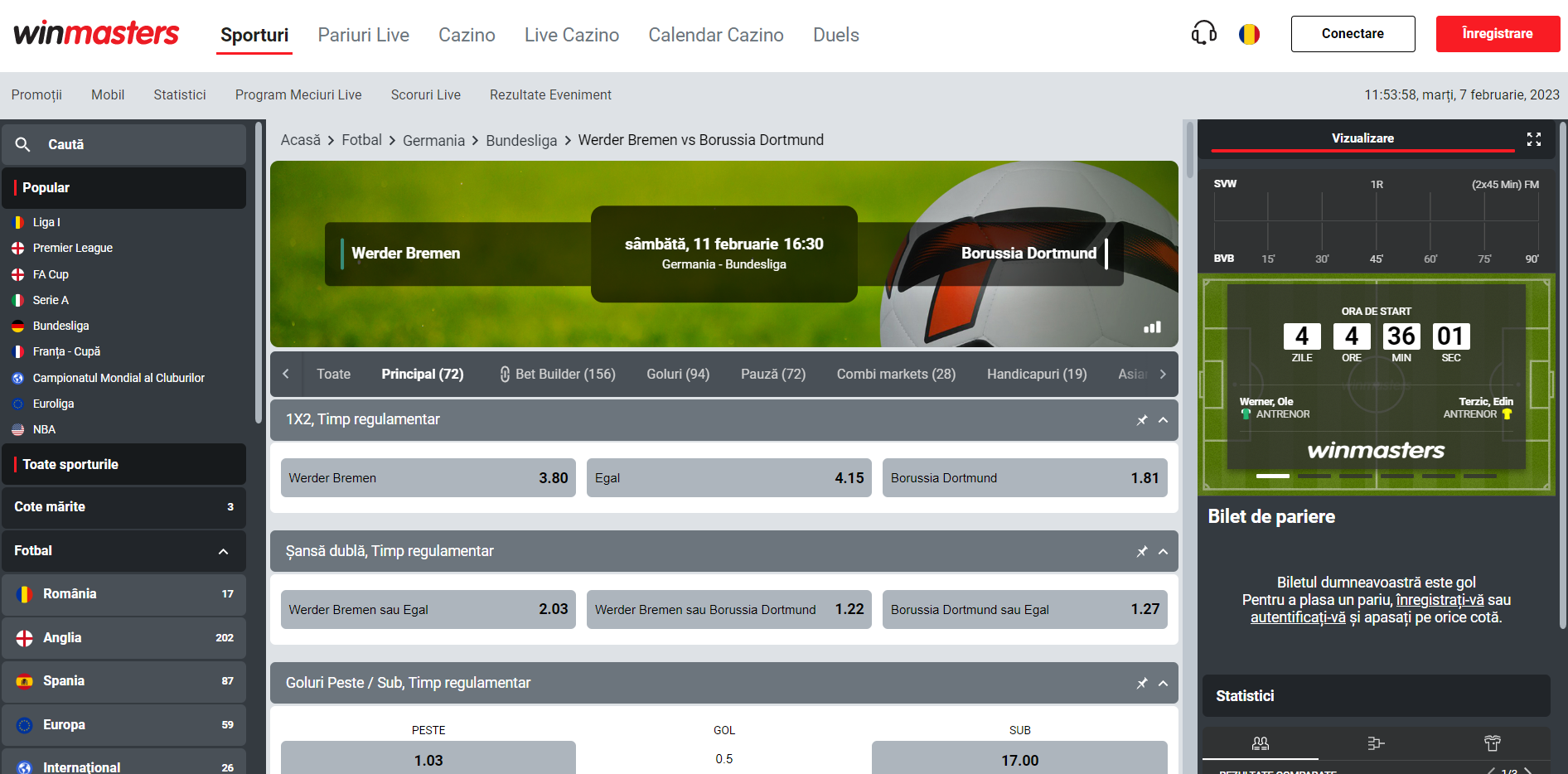Select the Combi markets (28) tab

[x=896, y=375]
